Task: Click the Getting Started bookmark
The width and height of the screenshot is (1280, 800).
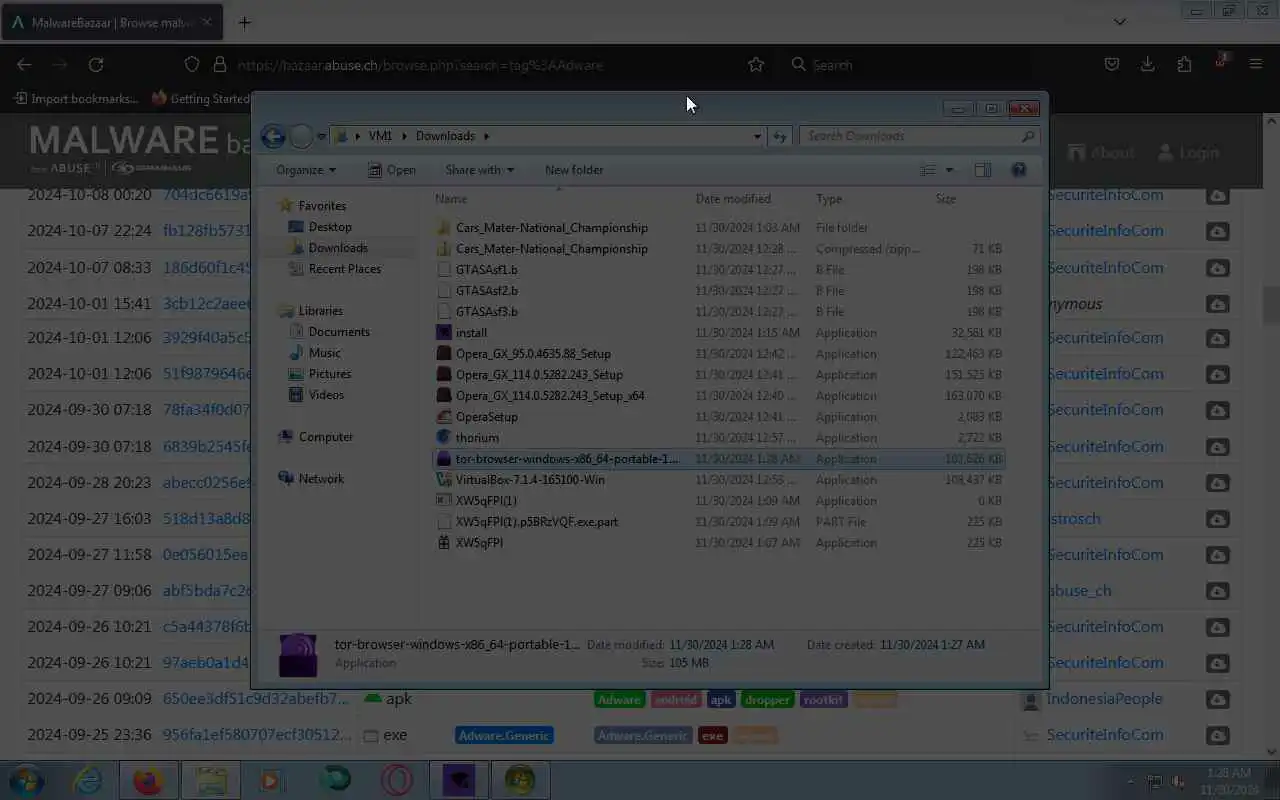Action: (200, 98)
